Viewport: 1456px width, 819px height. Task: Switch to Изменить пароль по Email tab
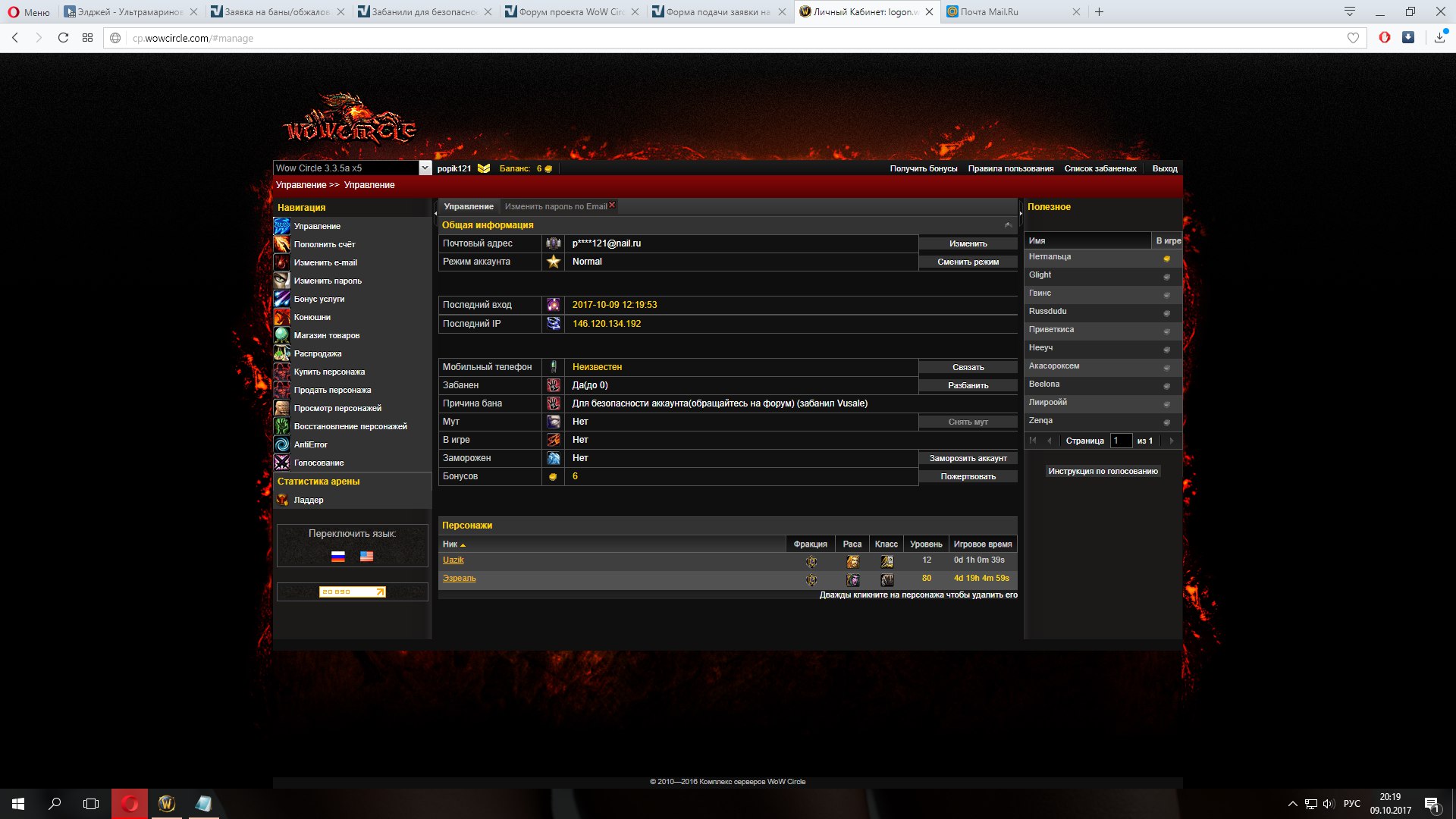click(555, 206)
